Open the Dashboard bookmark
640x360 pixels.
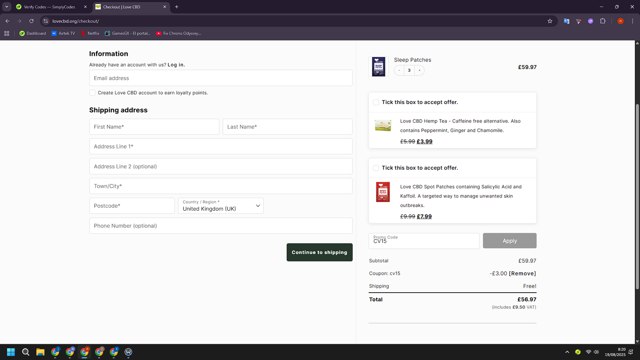[33, 33]
